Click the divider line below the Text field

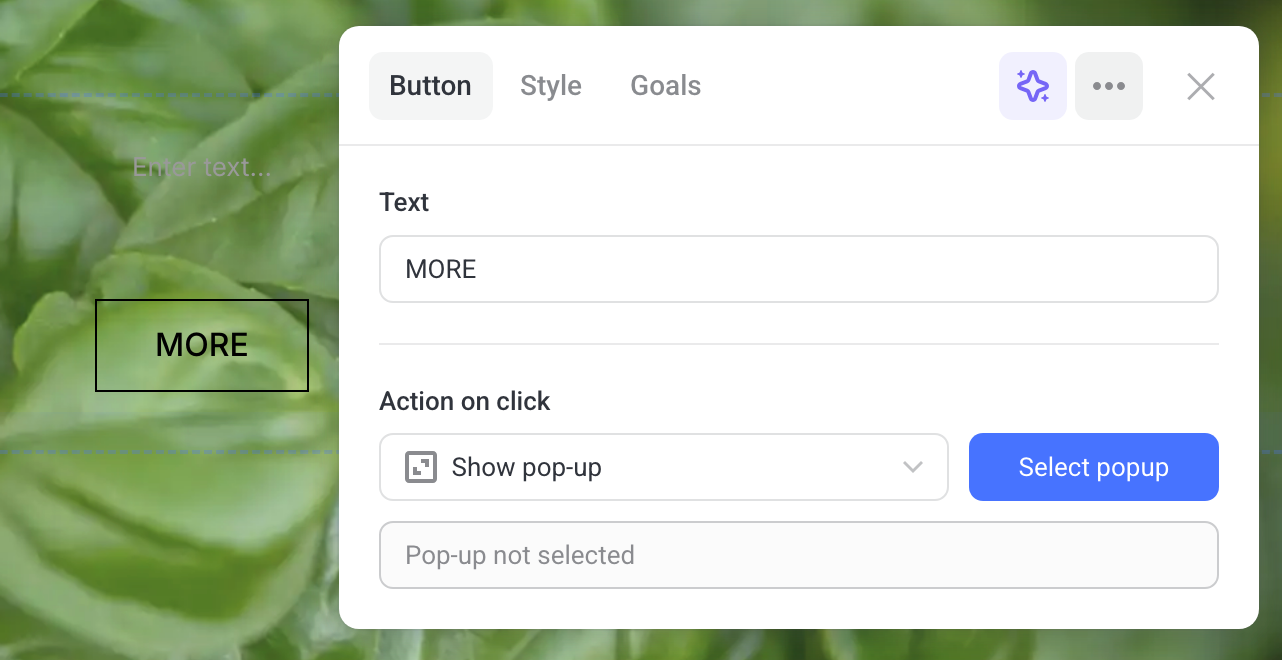pos(798,344)
